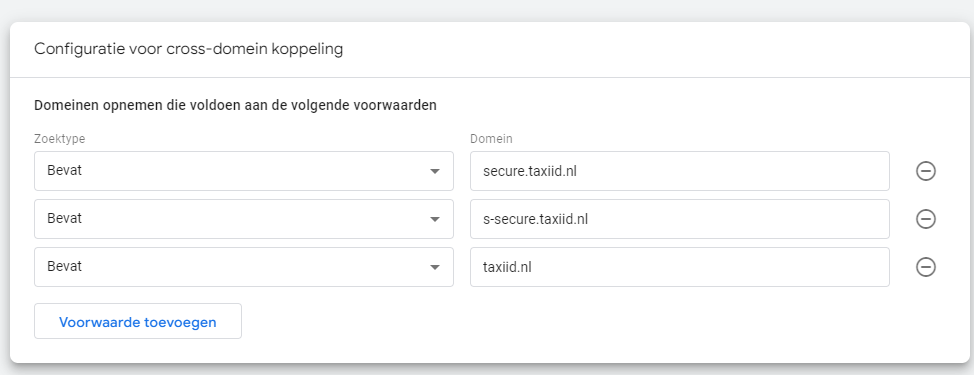This screenshot has width=974, height=375.
Task: Remove the s-secure.taxiid.nl condition row
Action: tap(926, 219)
